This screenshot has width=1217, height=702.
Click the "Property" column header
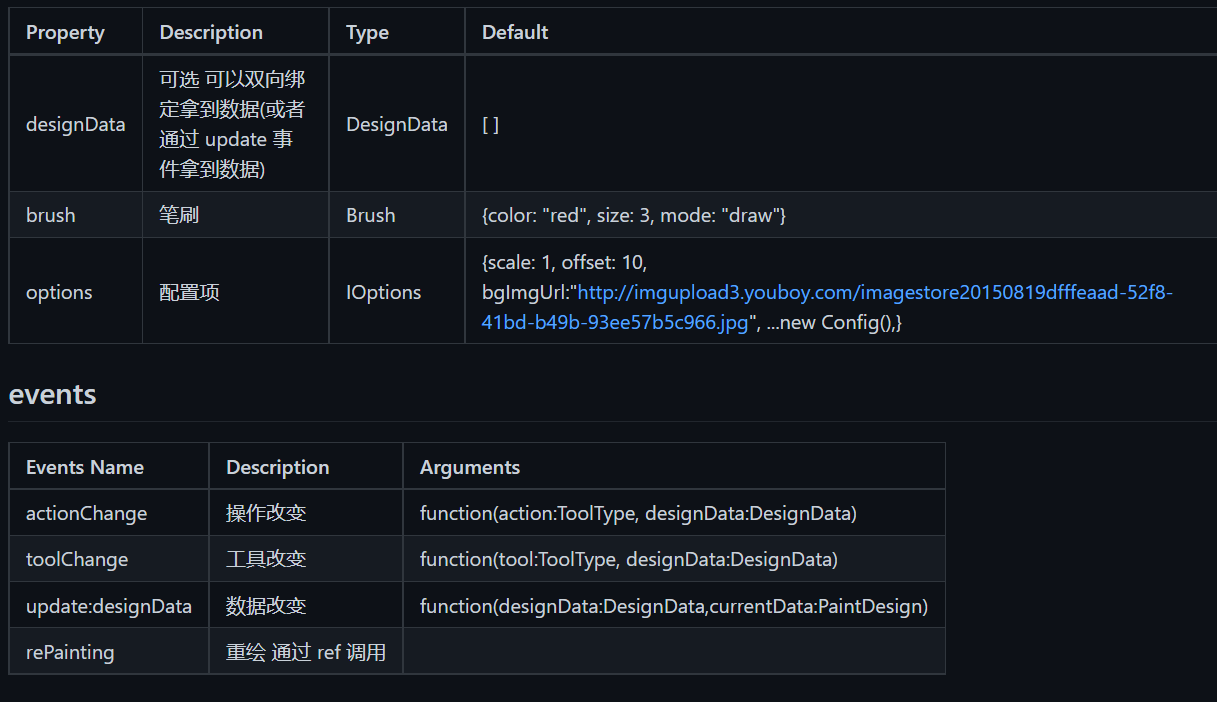point(65,32)
